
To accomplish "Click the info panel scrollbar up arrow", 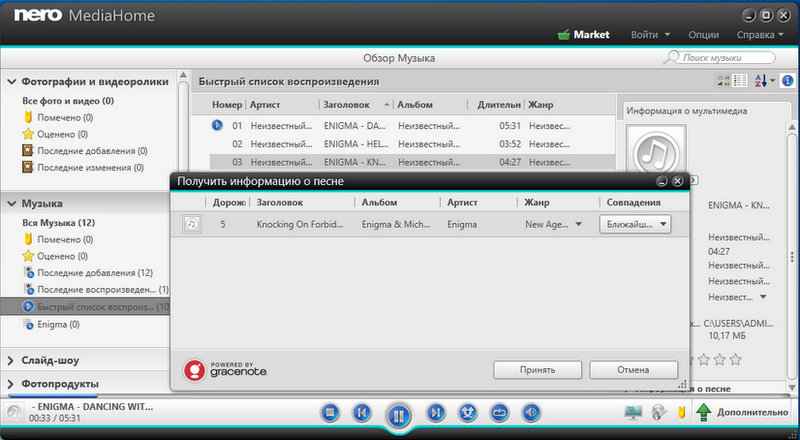I will point(792,127).
